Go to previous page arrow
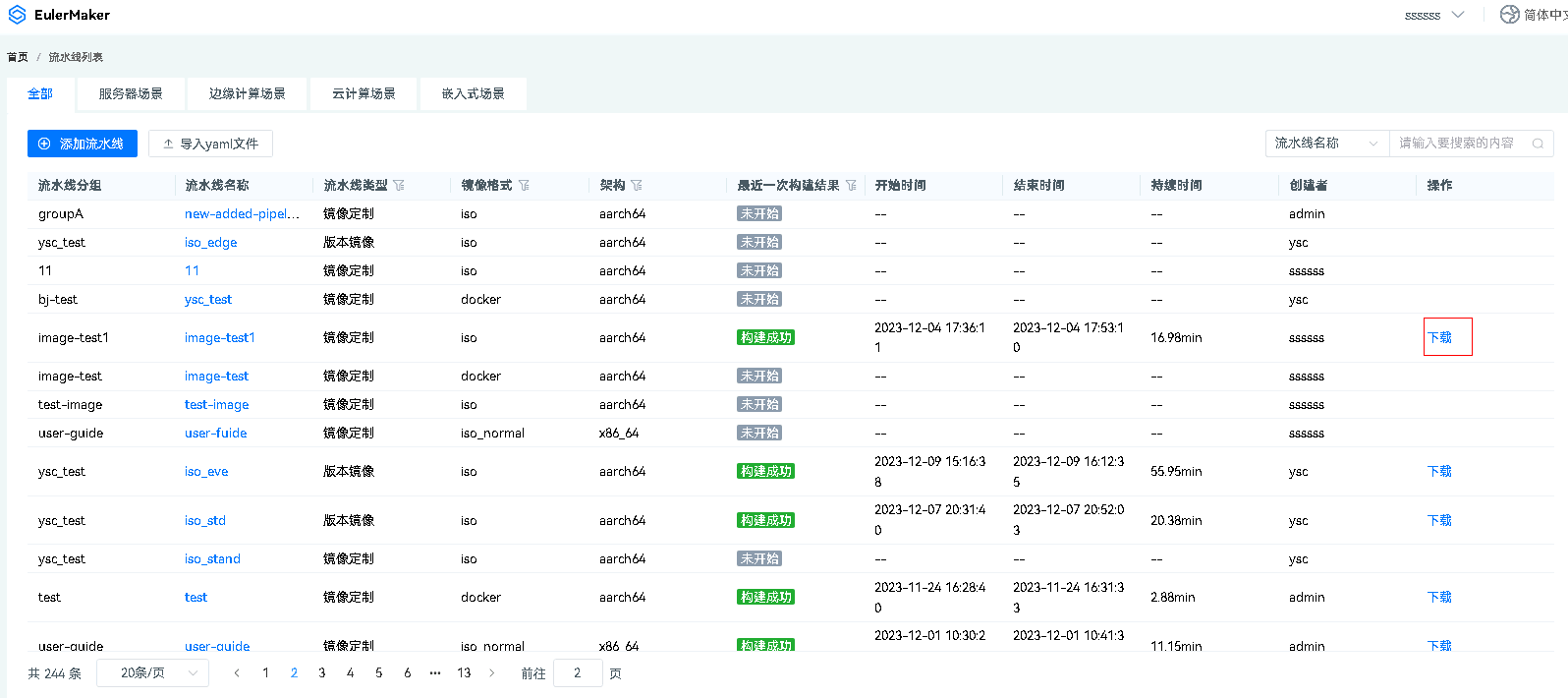Screen dimensions: 1568x698 (x=237, y=673)
